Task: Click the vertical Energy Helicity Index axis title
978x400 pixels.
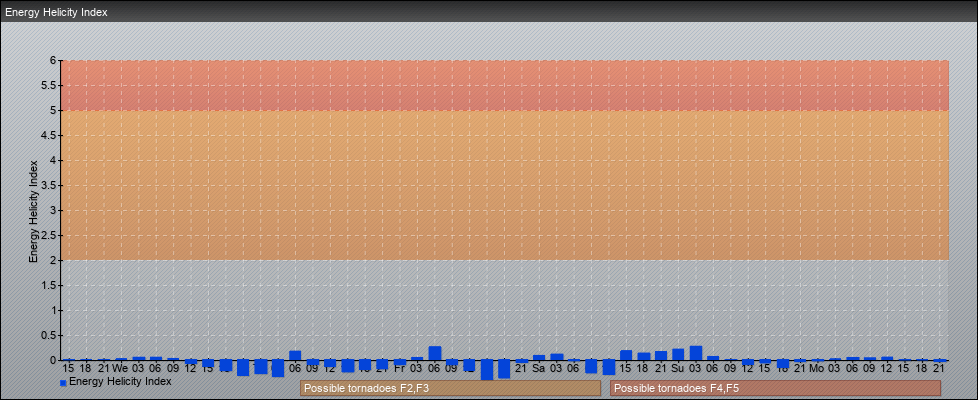Action: 34,212
